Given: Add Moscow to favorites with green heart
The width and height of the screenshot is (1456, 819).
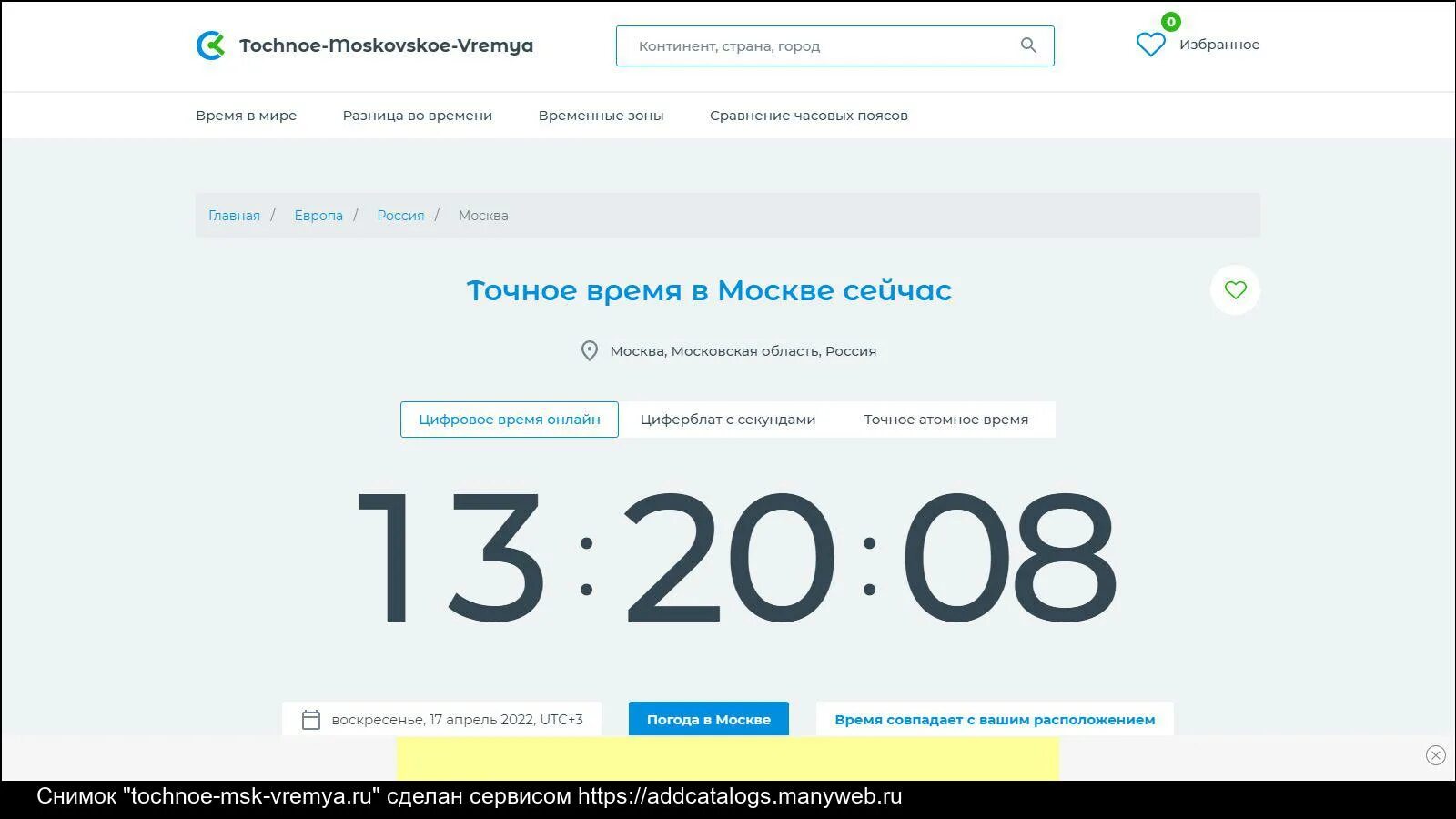Looking at the screenshot, I should pyautogui.click(x=1235, y=289).
